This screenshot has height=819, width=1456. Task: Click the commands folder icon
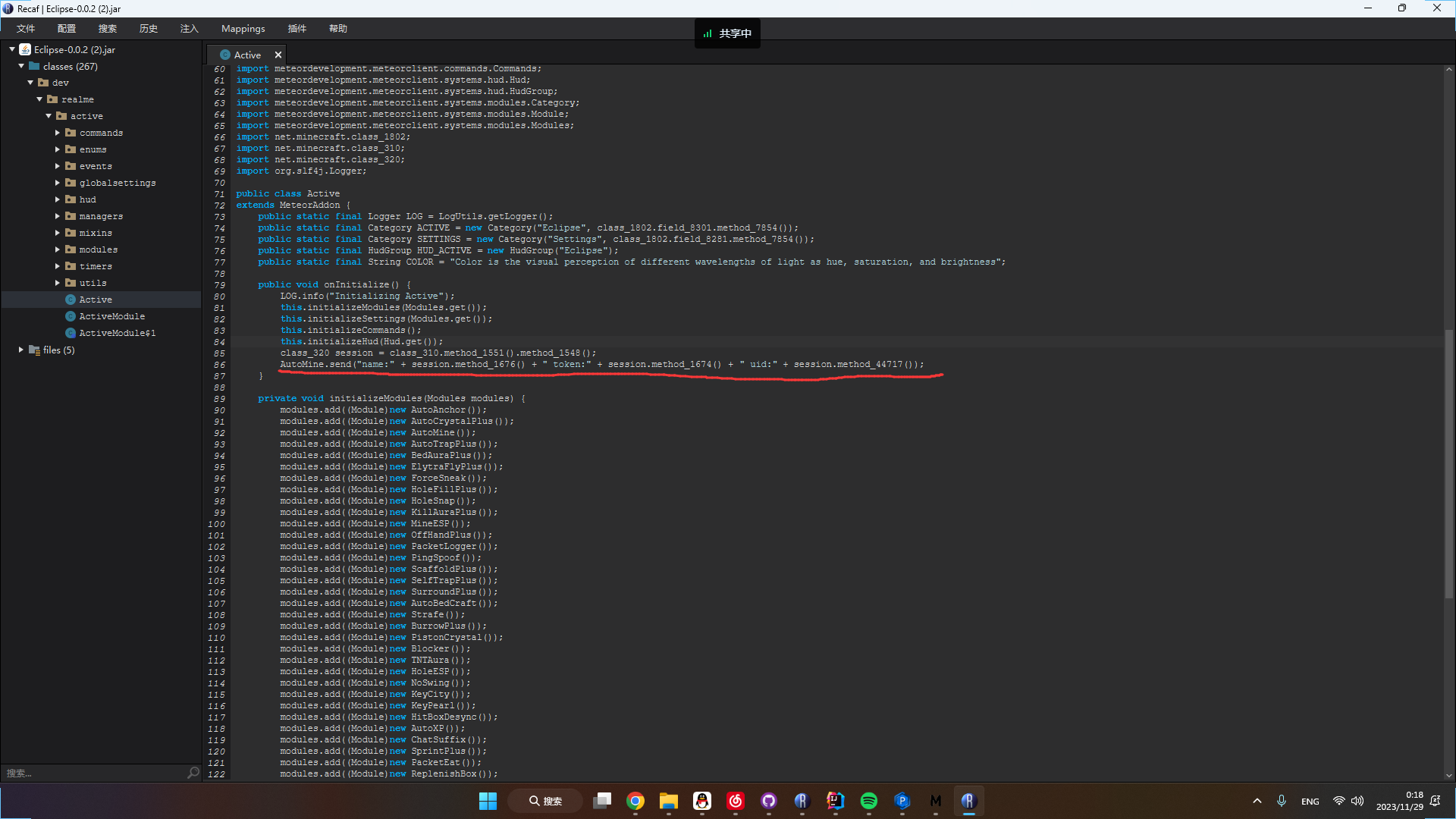click(71, 133)
